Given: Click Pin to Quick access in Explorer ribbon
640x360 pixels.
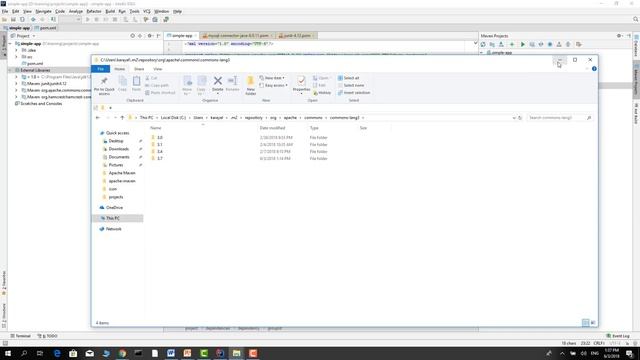Looking at the screenshot, I should (x=104, y=86).
